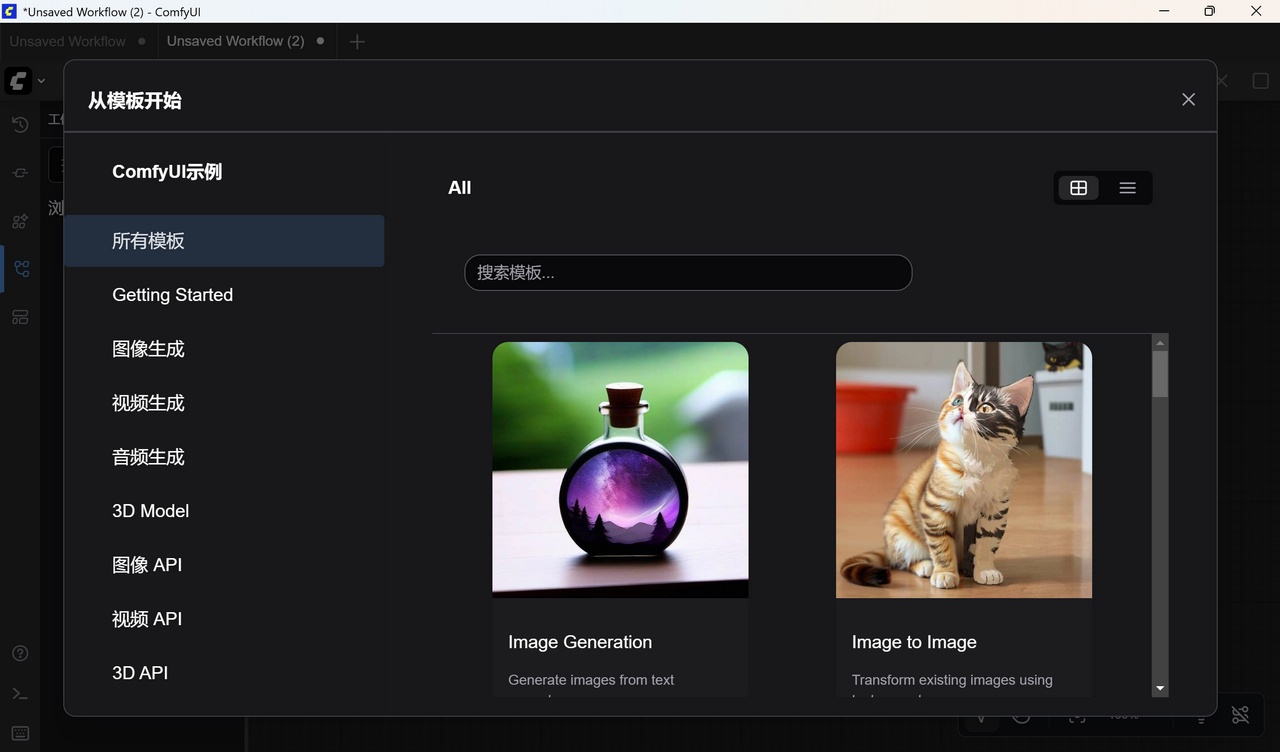Viewport: 1280px width, 752px height.
Task: Open the integrated terminal panel
Action: (19, 693)
